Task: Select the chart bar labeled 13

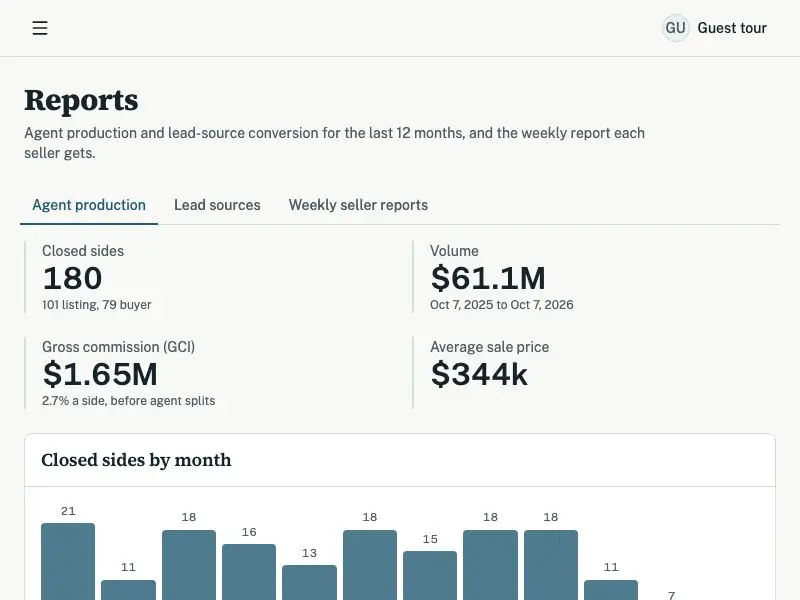Action: [x=309, y=582]
